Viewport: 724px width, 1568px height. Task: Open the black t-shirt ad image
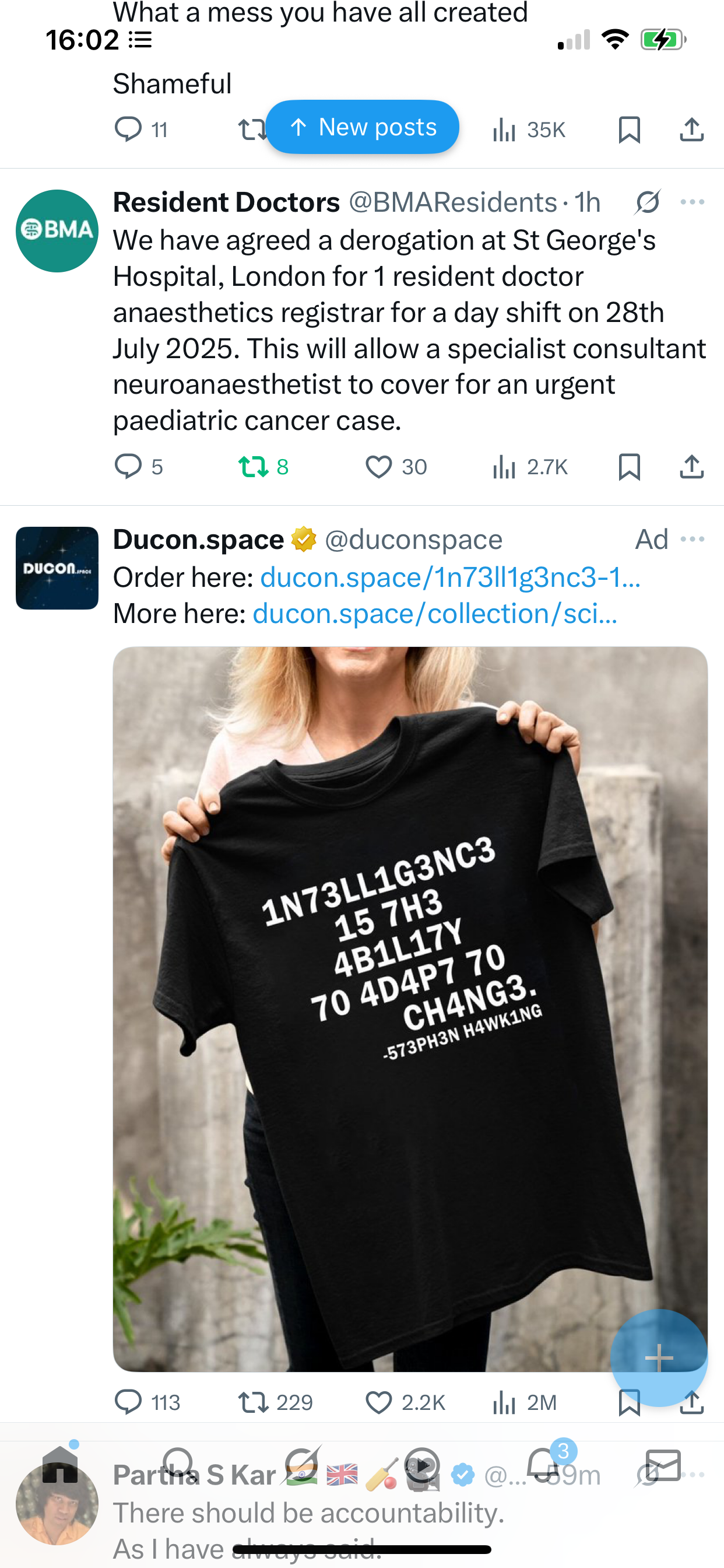point(410,1009)
